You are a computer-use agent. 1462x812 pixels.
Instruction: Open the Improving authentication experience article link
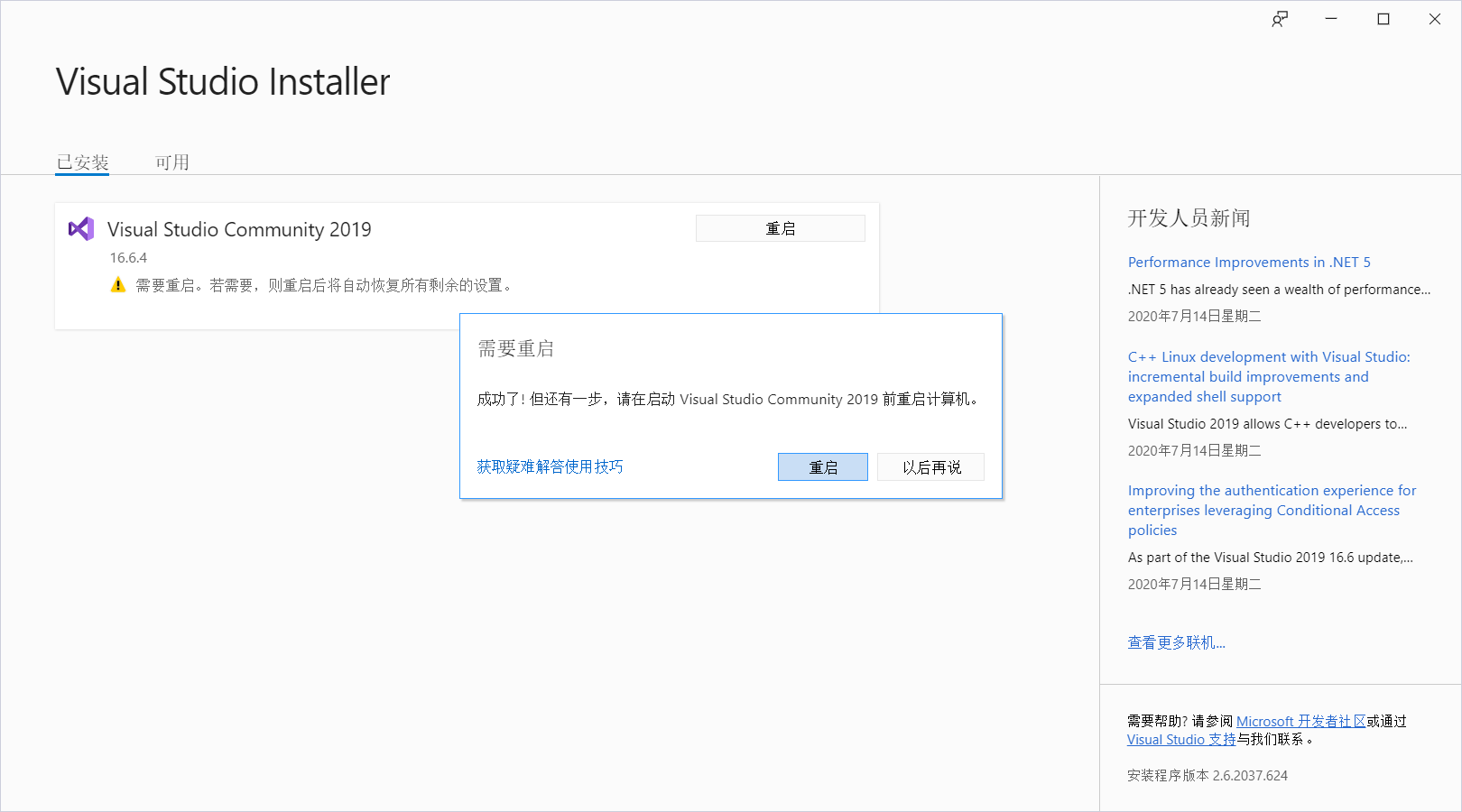point(1272,510)
